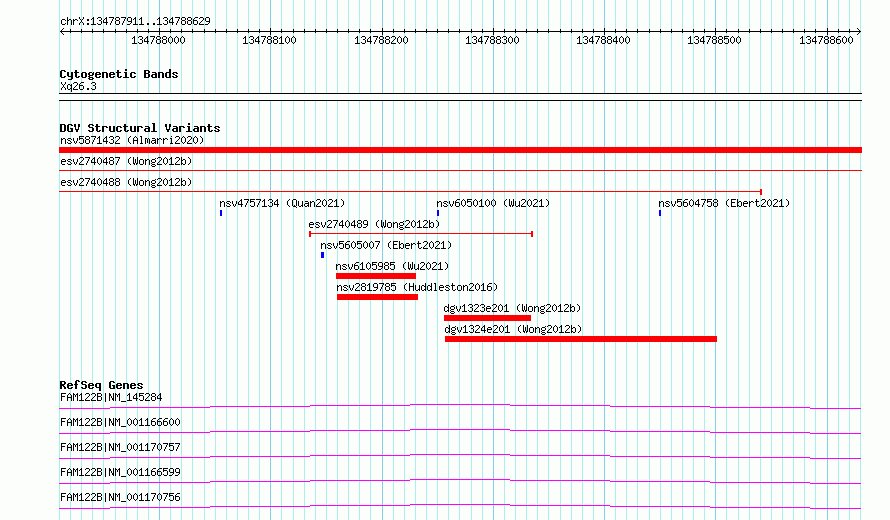Click the nsv5604758 (Ebert2021) label
Image resolution: width=890 pixels, height=520 pixels.
pyautogui.click(x=724, y=203)
